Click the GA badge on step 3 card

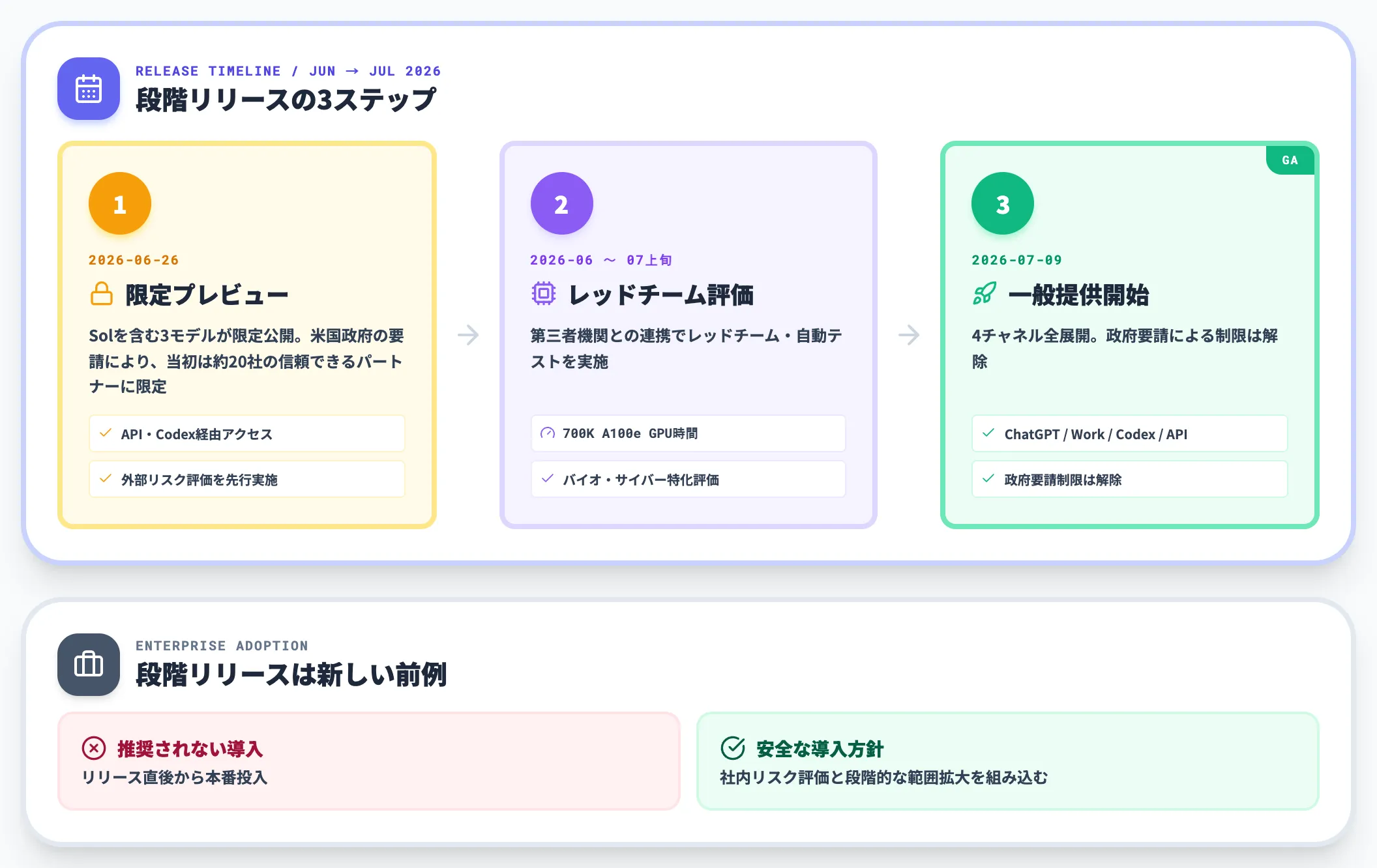tap(1290, 160)
